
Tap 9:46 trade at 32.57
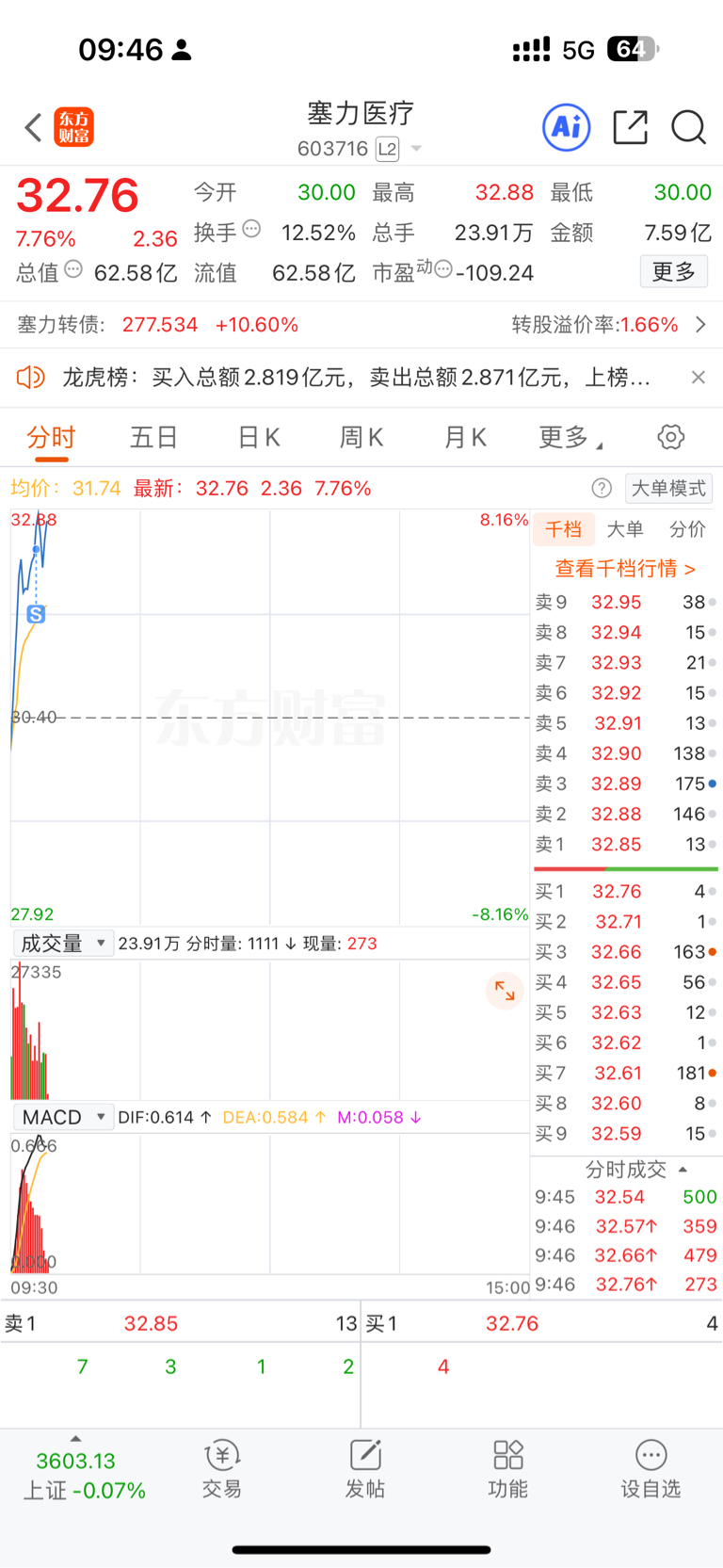click(625, 1226)
